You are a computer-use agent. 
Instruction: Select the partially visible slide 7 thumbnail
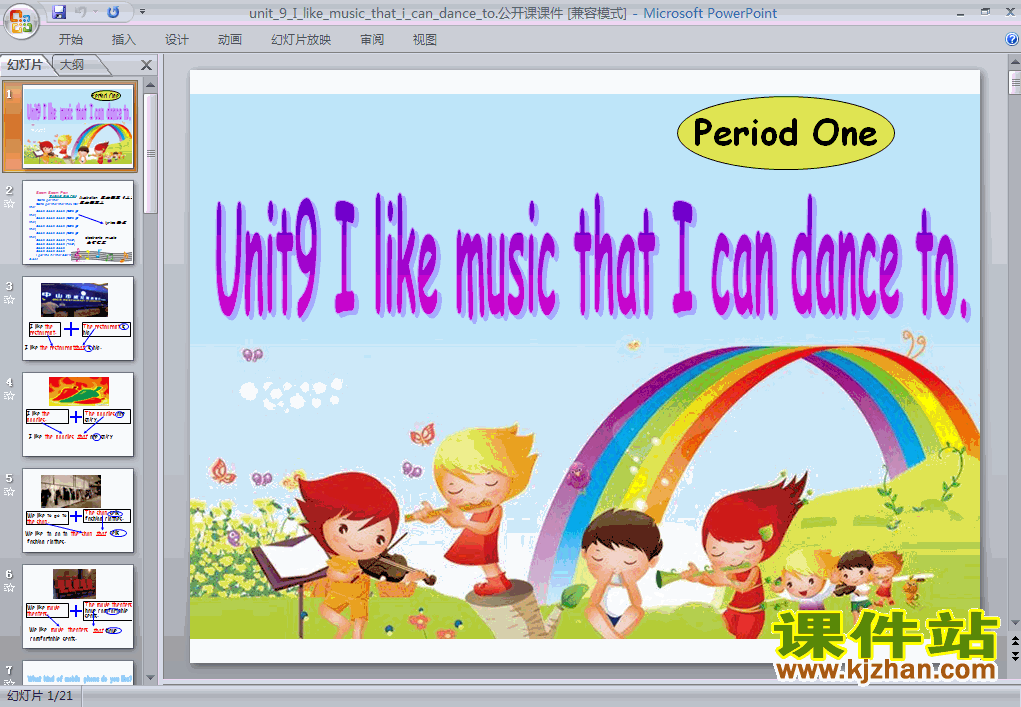(78, 672)
